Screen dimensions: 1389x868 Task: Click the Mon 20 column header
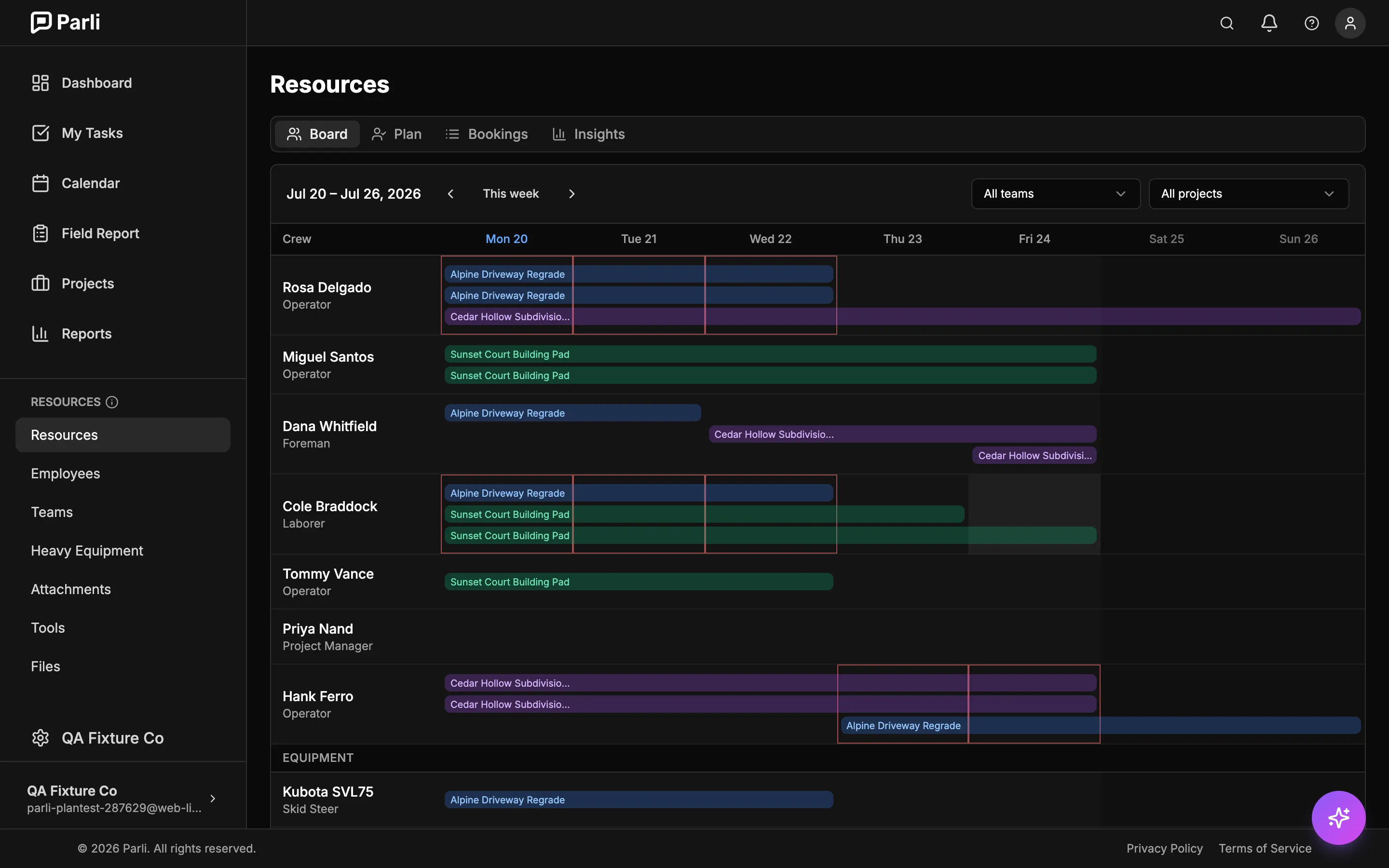[506, 239]
